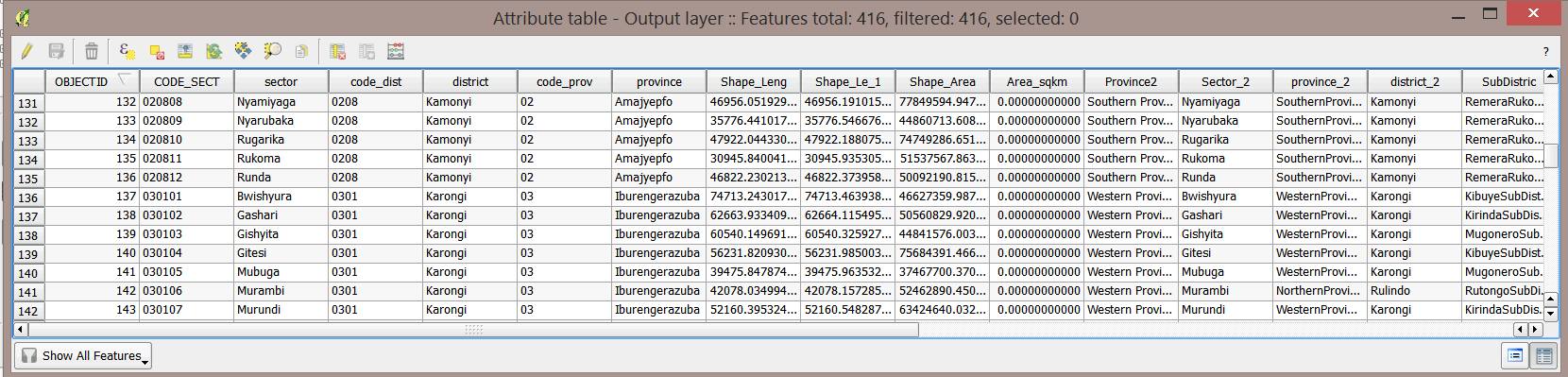Image resolution: width=1568 pixels, height=377 pixels.
Task: Click the Save Edits floppy icon
Action: 57,51
